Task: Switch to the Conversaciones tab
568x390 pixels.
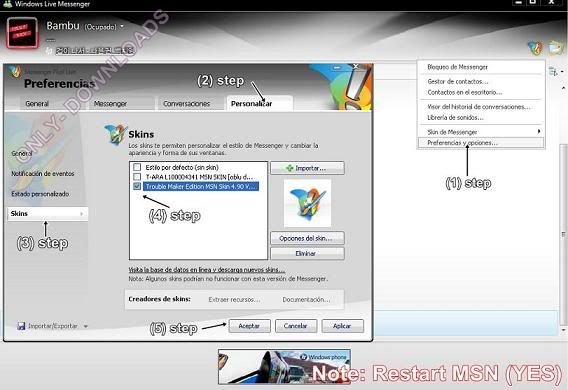Action: pos(187,104)
